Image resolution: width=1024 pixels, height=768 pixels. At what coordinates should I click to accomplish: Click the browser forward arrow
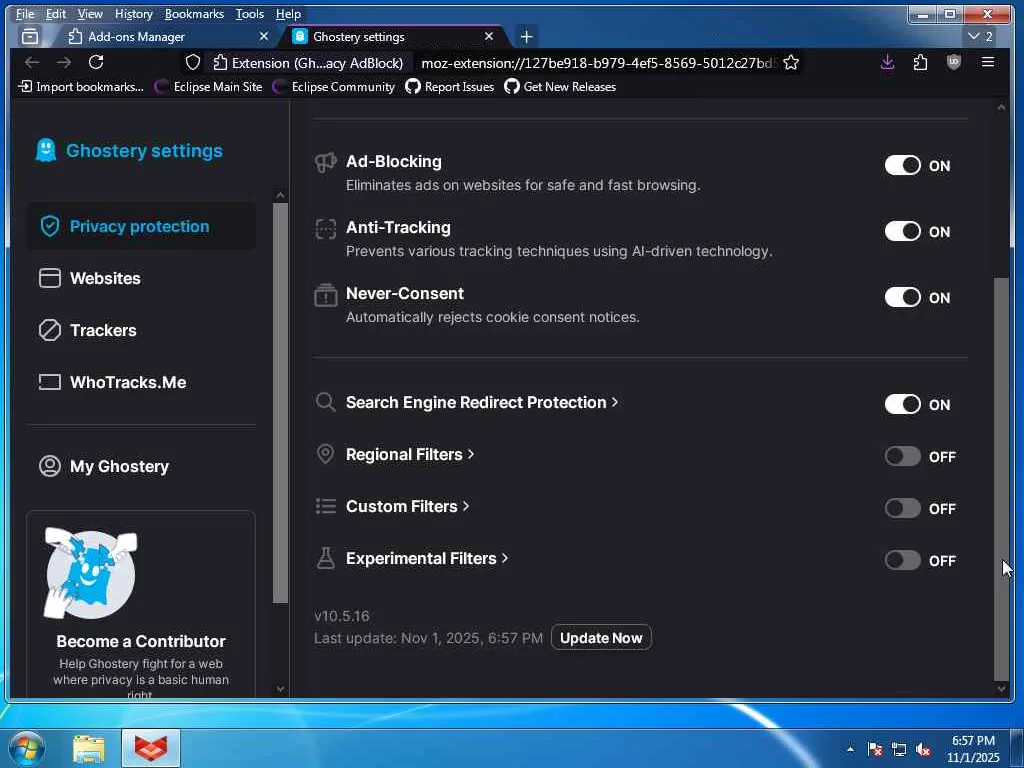click(63, 62)
